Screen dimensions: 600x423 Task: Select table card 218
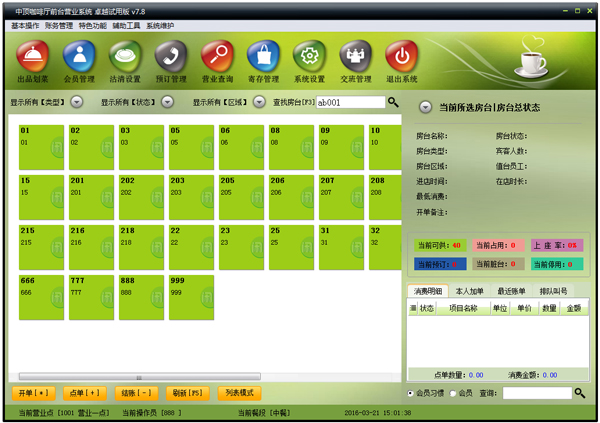click(x=142, y=248)
